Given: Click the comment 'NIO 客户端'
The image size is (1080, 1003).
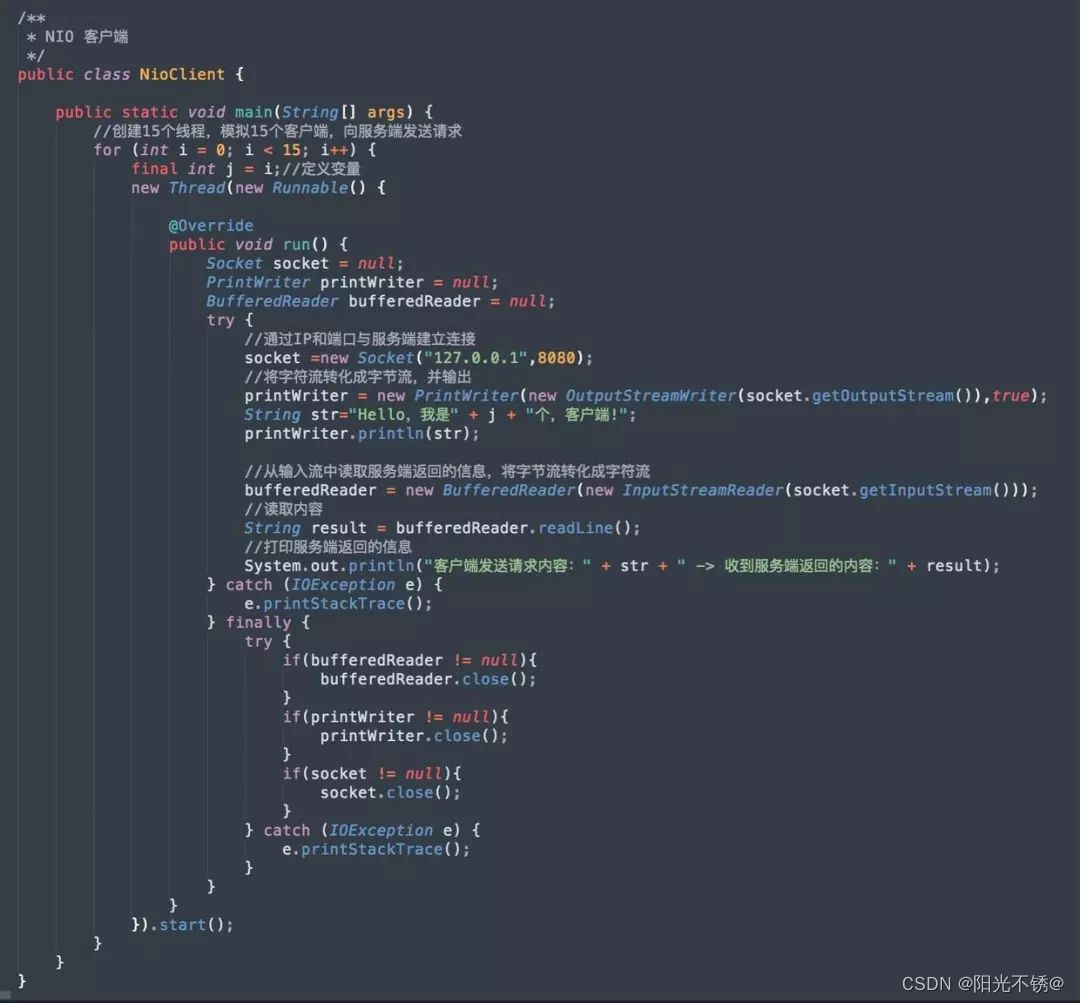Looking at the screenshot, I should [x=86, y=37].
